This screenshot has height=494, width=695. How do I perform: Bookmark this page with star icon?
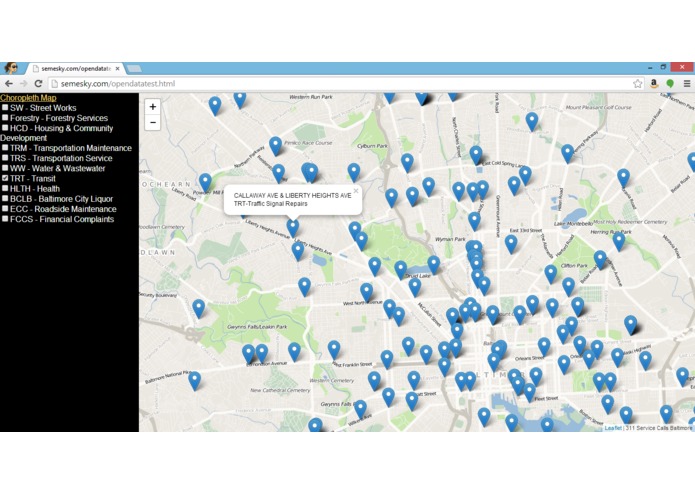click(637, 83)
